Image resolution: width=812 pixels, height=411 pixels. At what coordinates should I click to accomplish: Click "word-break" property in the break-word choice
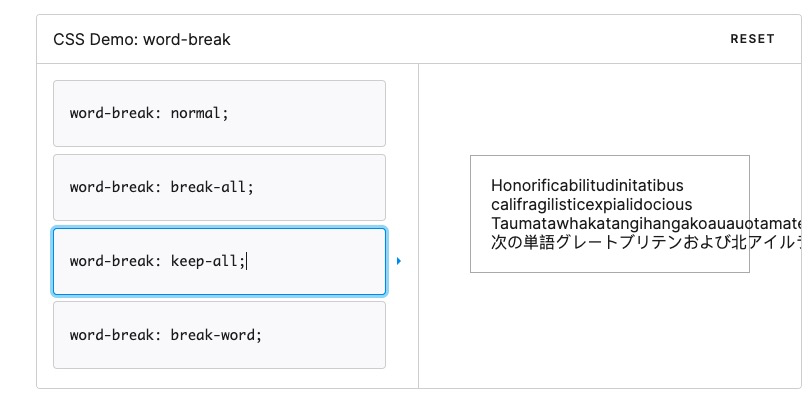[x=110, y=335]
